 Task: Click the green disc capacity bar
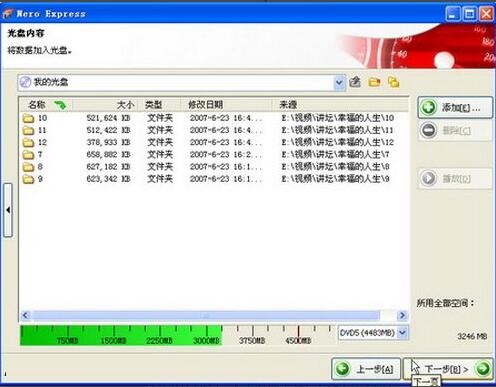pos(121,335)
